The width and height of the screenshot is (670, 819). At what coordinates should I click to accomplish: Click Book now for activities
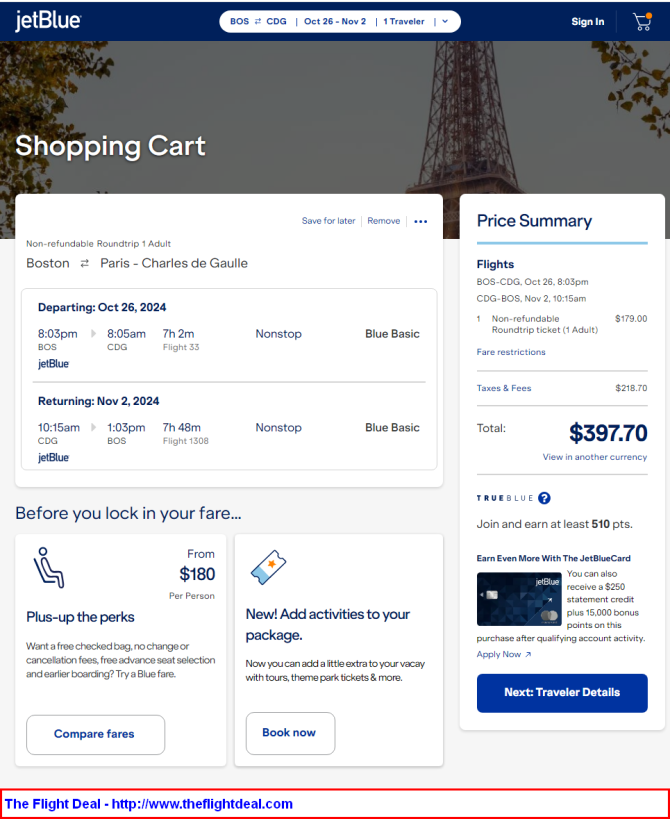point(290,733)
